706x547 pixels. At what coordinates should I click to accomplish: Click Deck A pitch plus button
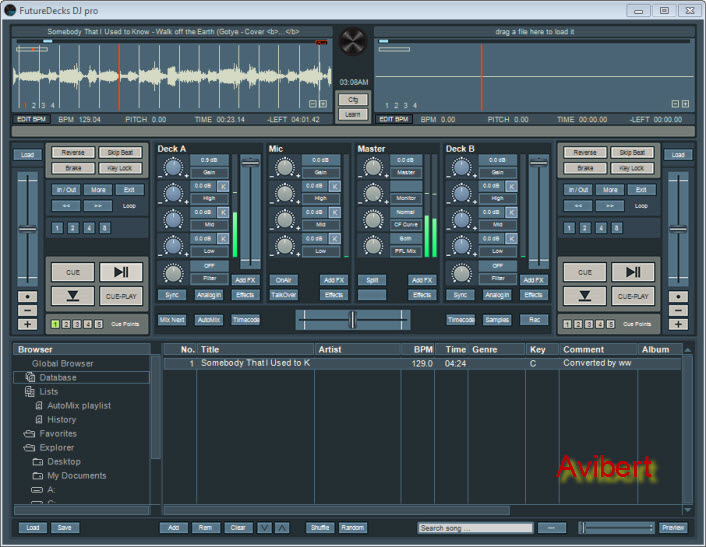tap(27, 324)
